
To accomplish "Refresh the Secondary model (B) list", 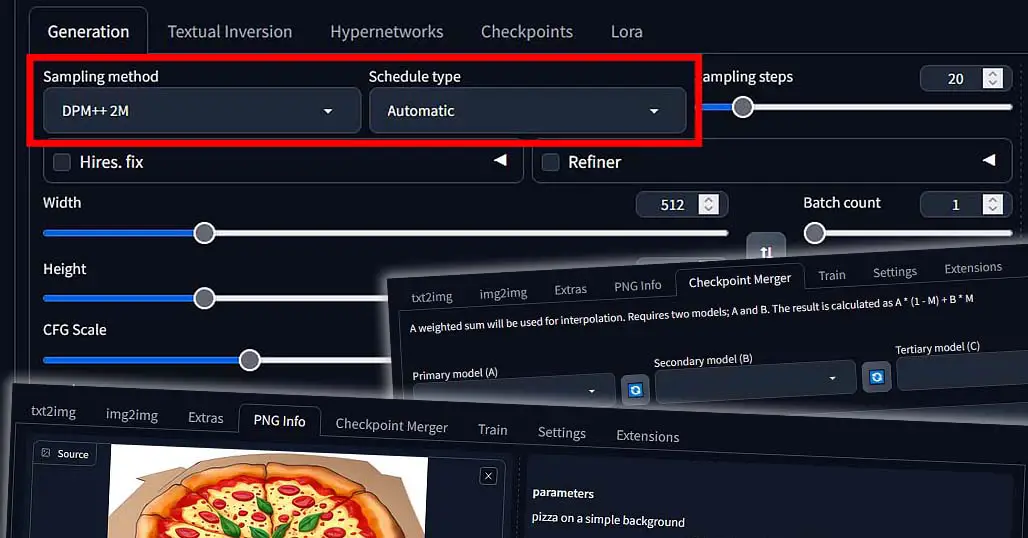I will tap(877, 377).
